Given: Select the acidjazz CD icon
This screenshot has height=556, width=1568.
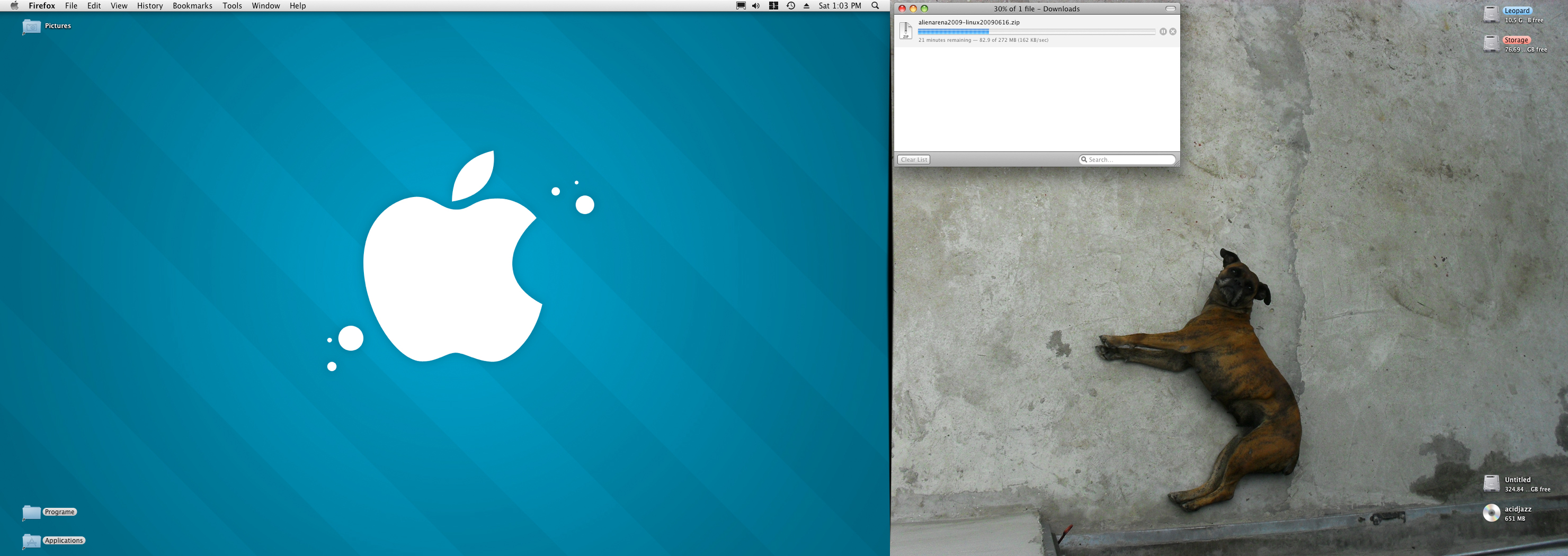Looking at the screenshot, I should [1491, 513].
